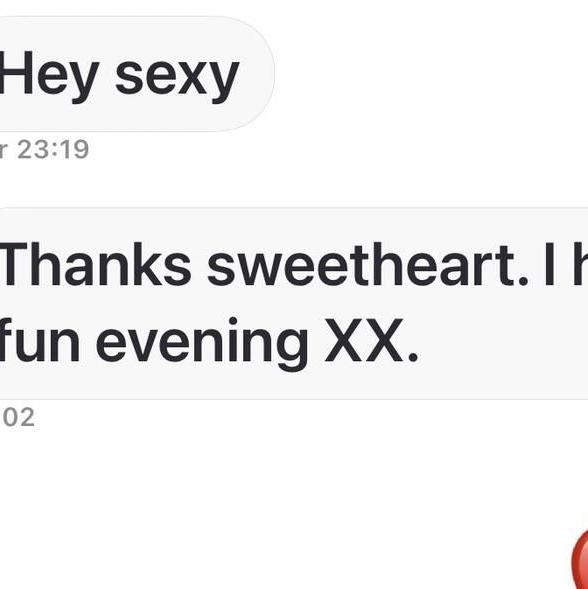
Task: Select the "Thanks sweetheart" message bubble
Action: click(294, 303)
